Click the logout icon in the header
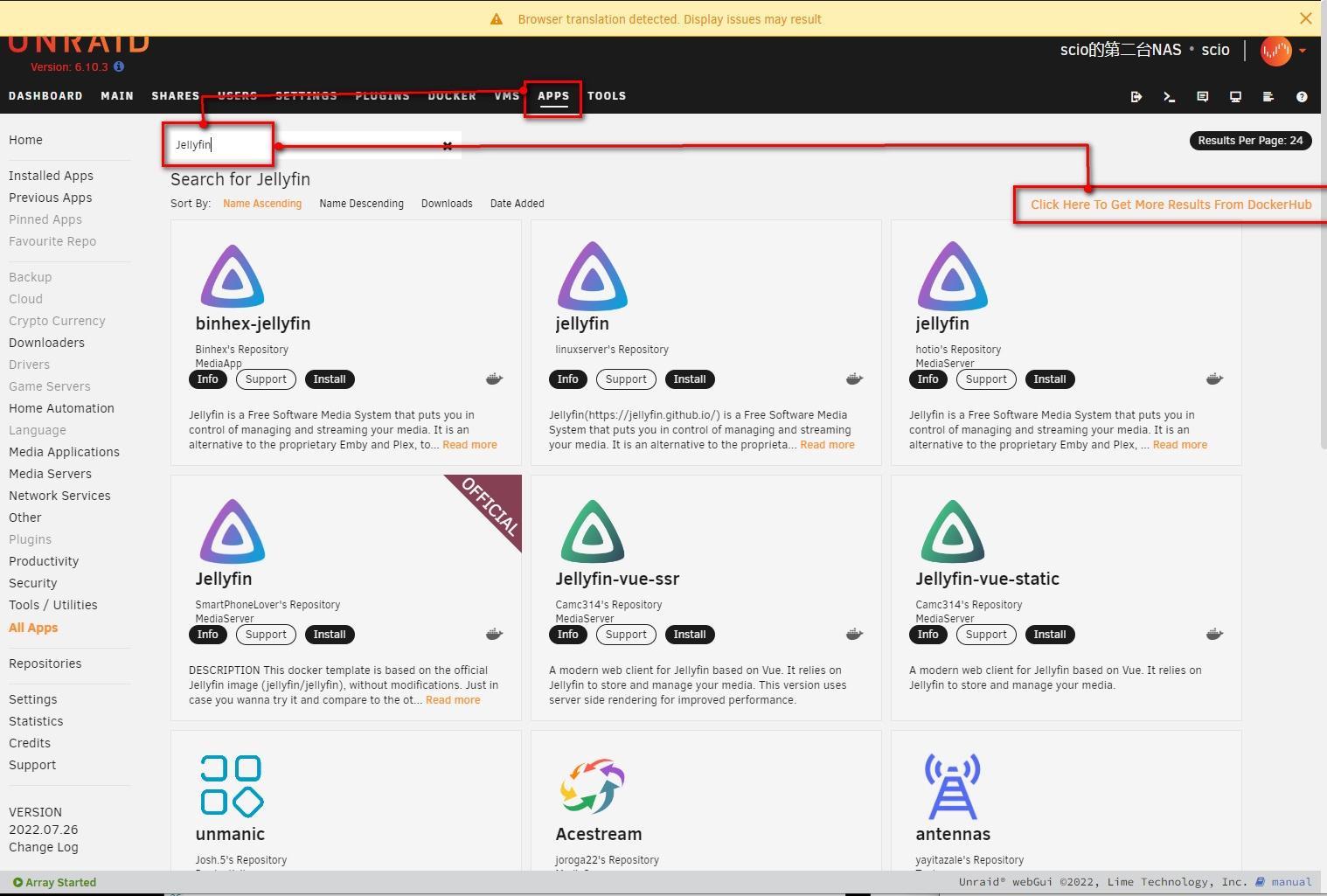Image resolution: width=1327 pixels, height=896 pixels. click(x=1136, y=97)
